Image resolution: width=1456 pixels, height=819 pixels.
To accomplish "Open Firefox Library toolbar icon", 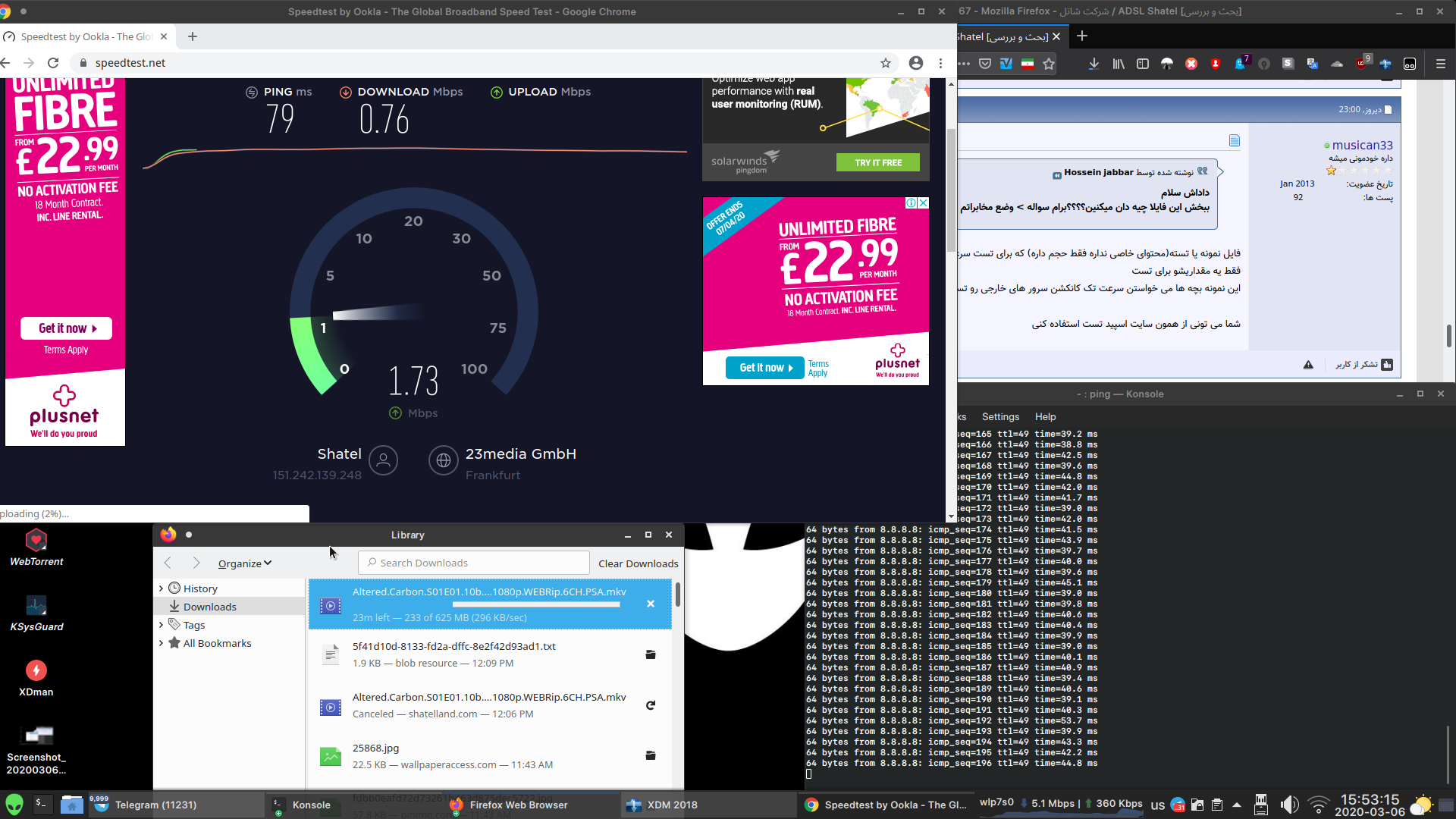I will click(x=1119, y=64).
